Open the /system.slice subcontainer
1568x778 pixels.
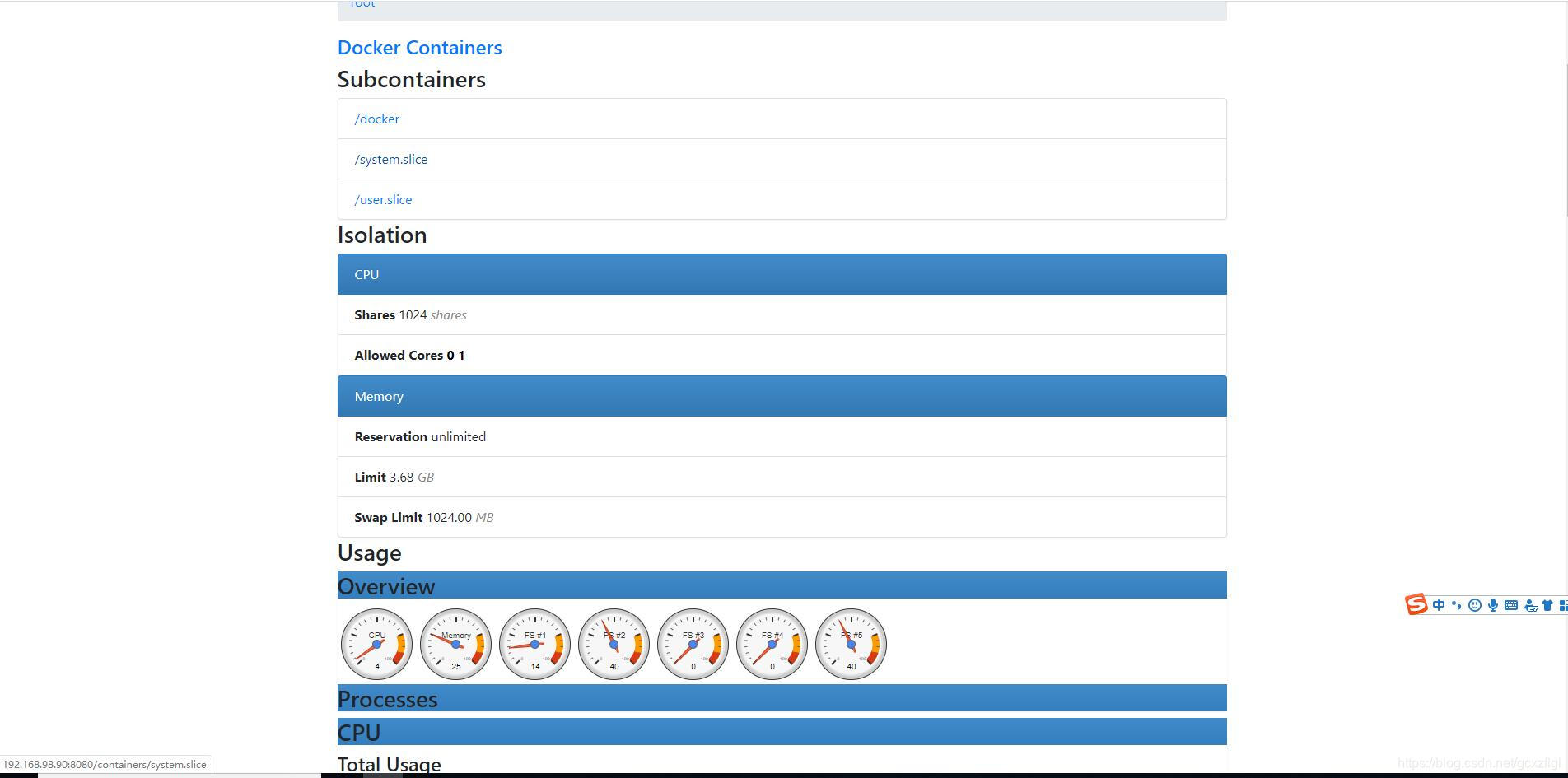pos(390,159)
